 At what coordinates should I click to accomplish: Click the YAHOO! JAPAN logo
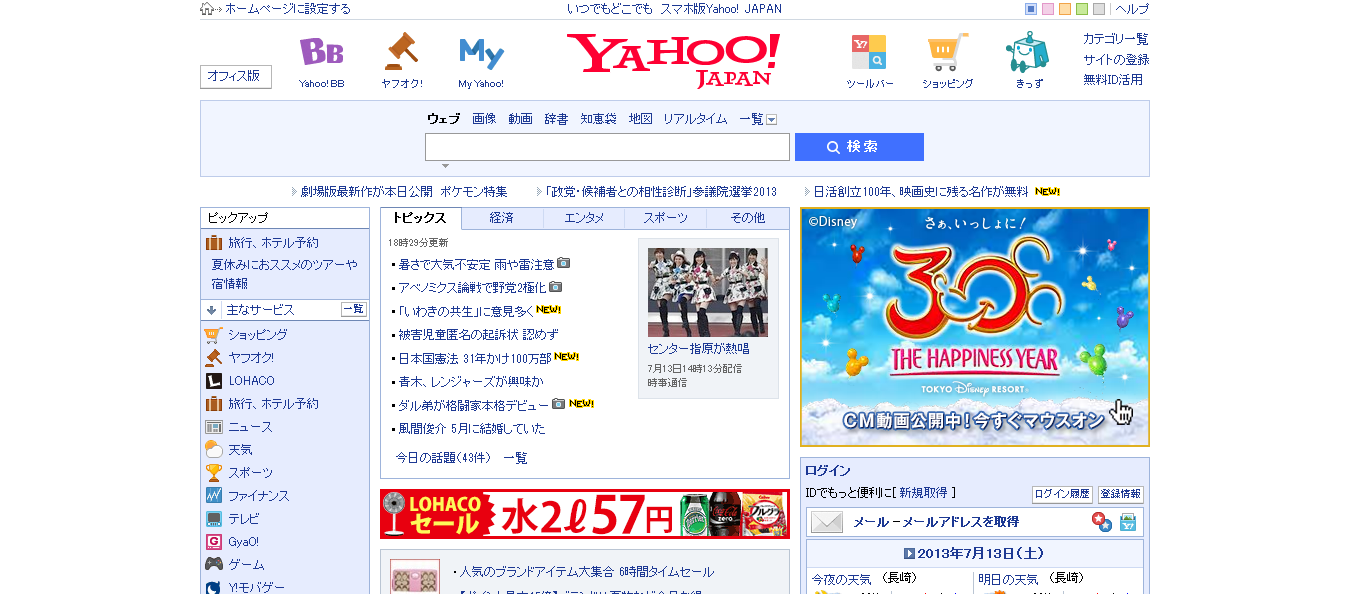(673, 60)
